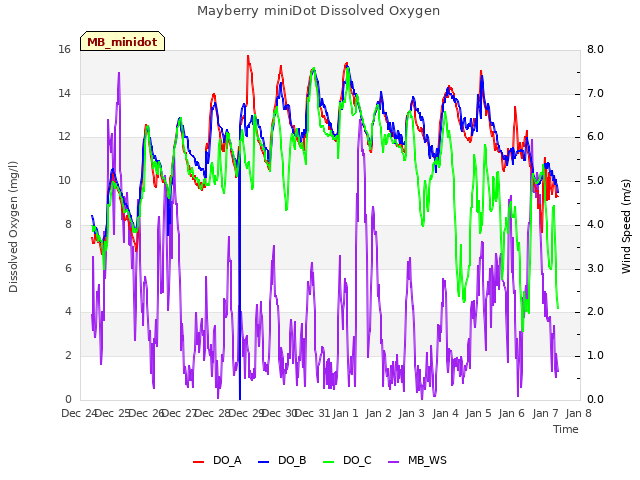Image resolution: width=640 pixels, height=480 pixels.
Task: Click the Jan 6 x-axis tick label
Action: coord(511,413)
